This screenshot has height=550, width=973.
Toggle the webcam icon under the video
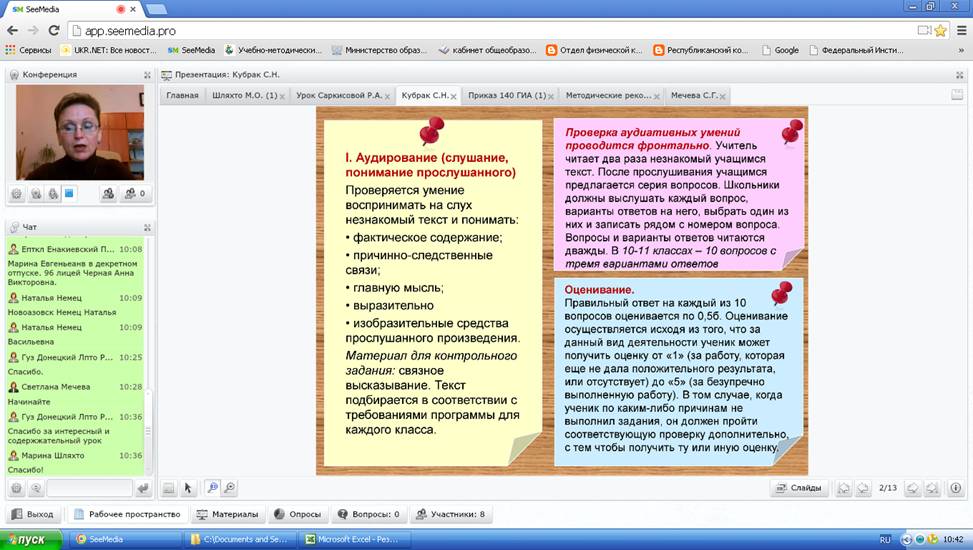click(x=36, y=194)
